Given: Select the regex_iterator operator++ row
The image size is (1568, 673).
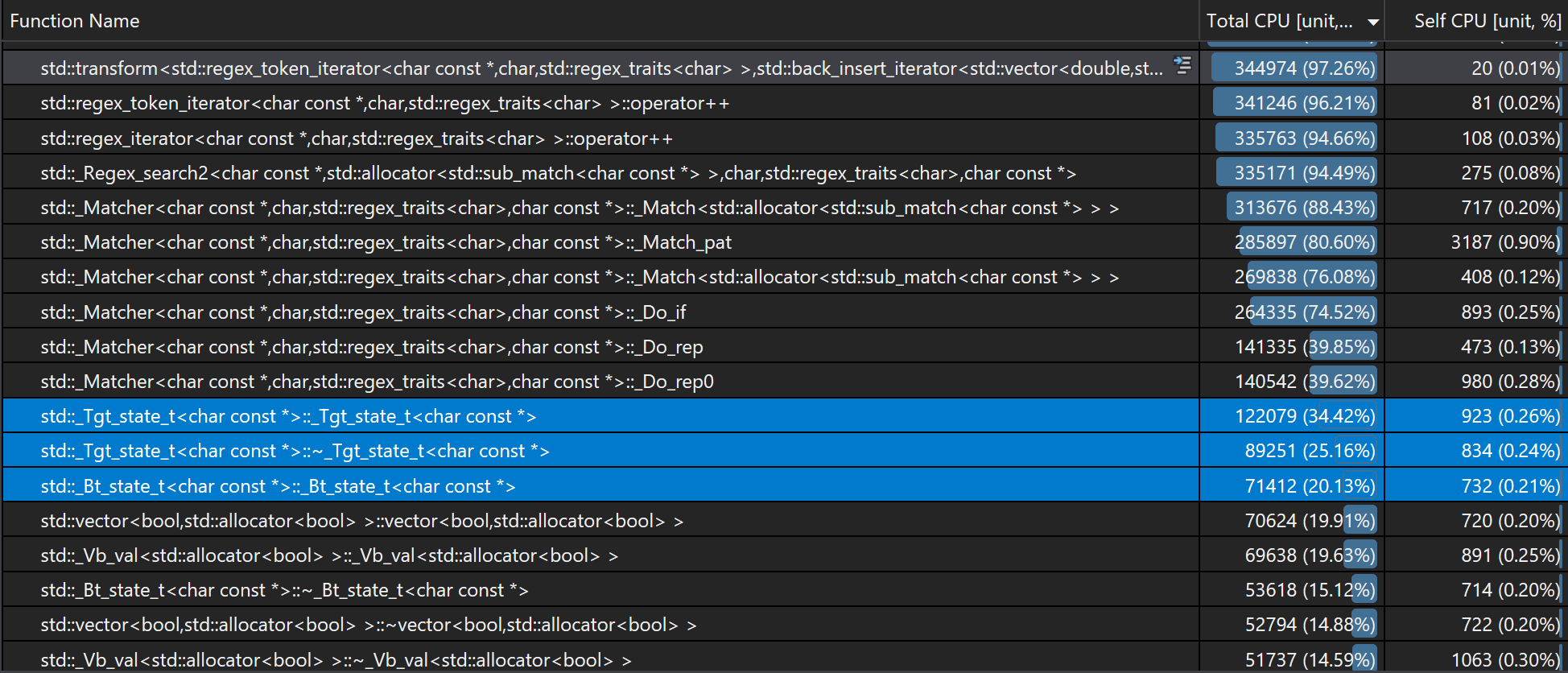Looking at the screenshot, I should coord(357,138).
